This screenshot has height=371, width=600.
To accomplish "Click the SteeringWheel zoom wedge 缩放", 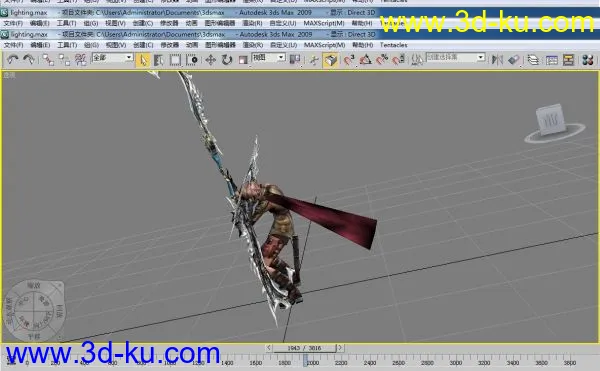I will pos(34,286).
